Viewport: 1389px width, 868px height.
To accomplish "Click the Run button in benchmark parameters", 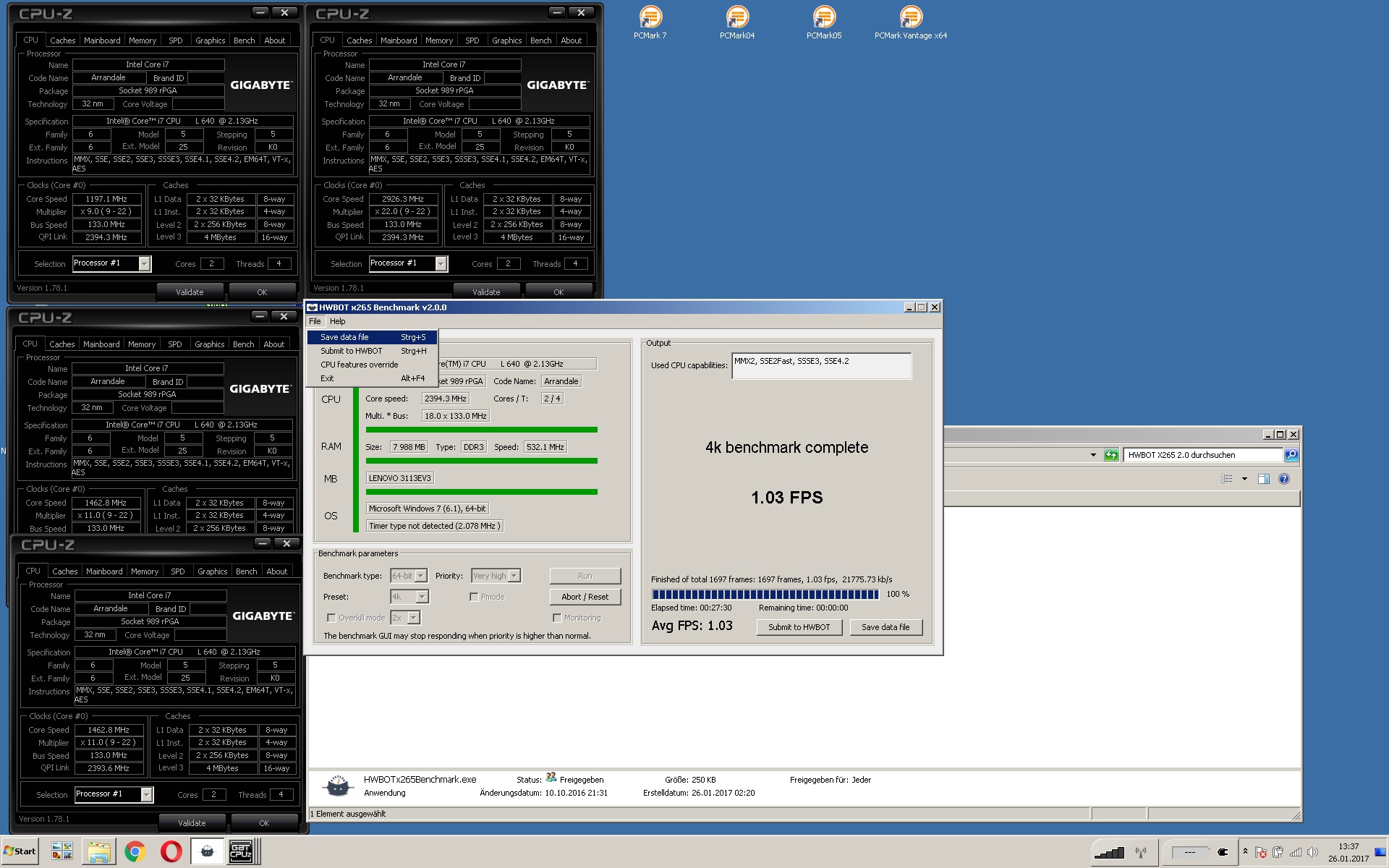I will (585, 576).
